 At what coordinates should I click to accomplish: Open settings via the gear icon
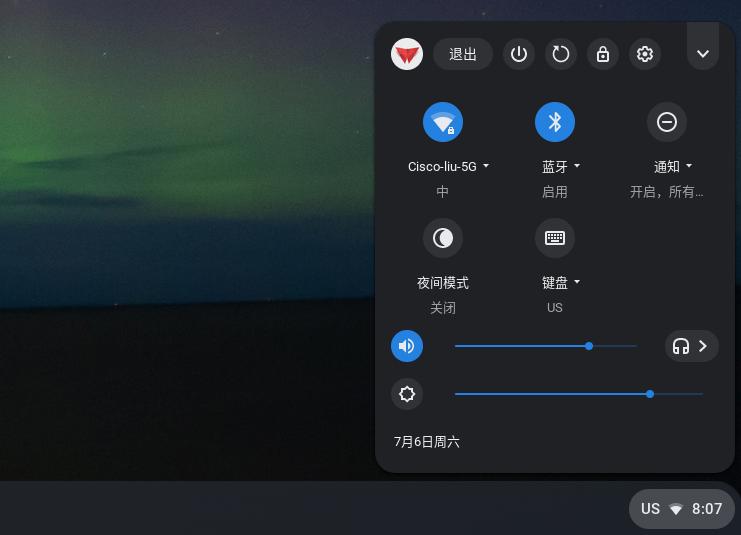point(645,54)
